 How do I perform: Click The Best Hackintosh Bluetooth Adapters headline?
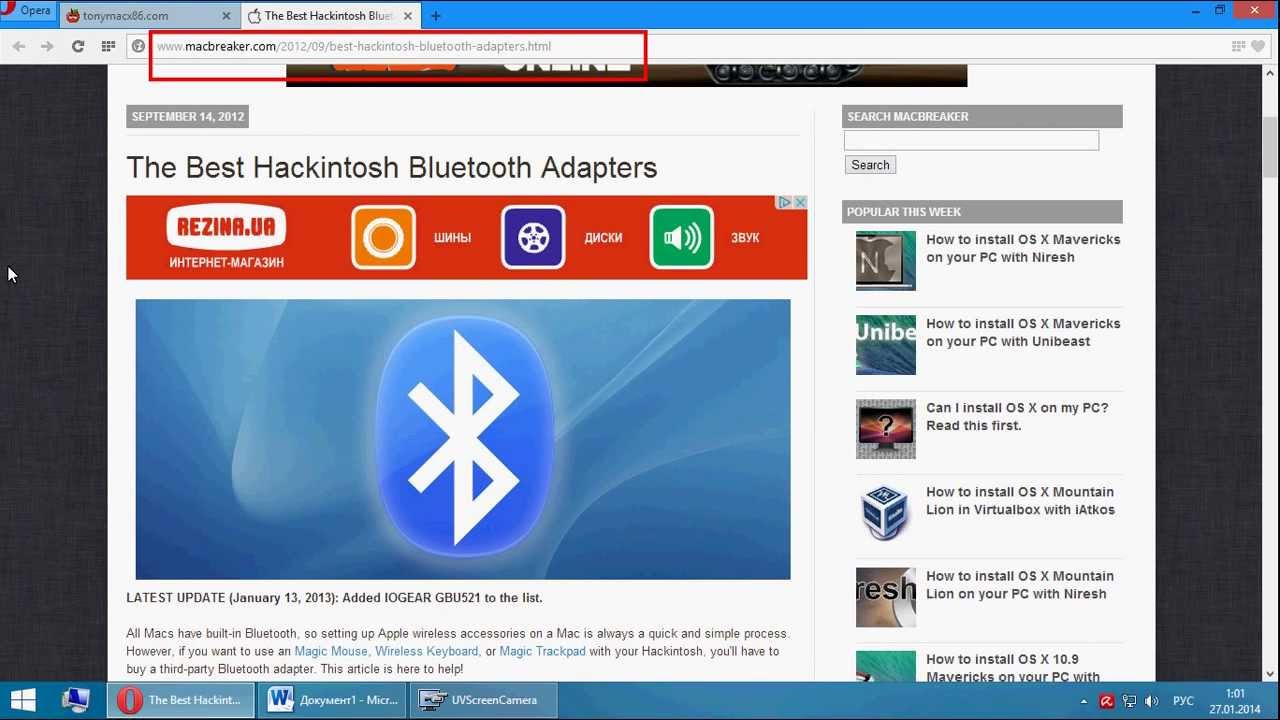[x=392, y=167]
